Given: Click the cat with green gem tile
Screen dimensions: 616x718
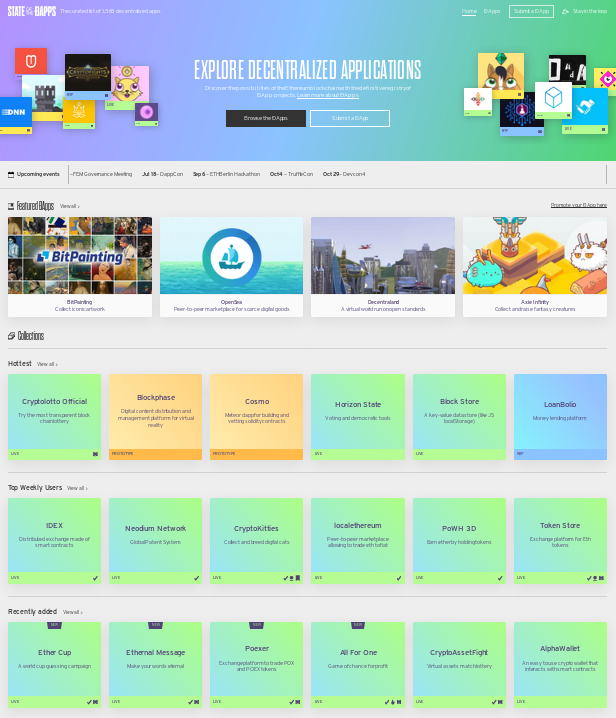Looking at the screenshot, I should coord(501,76).
